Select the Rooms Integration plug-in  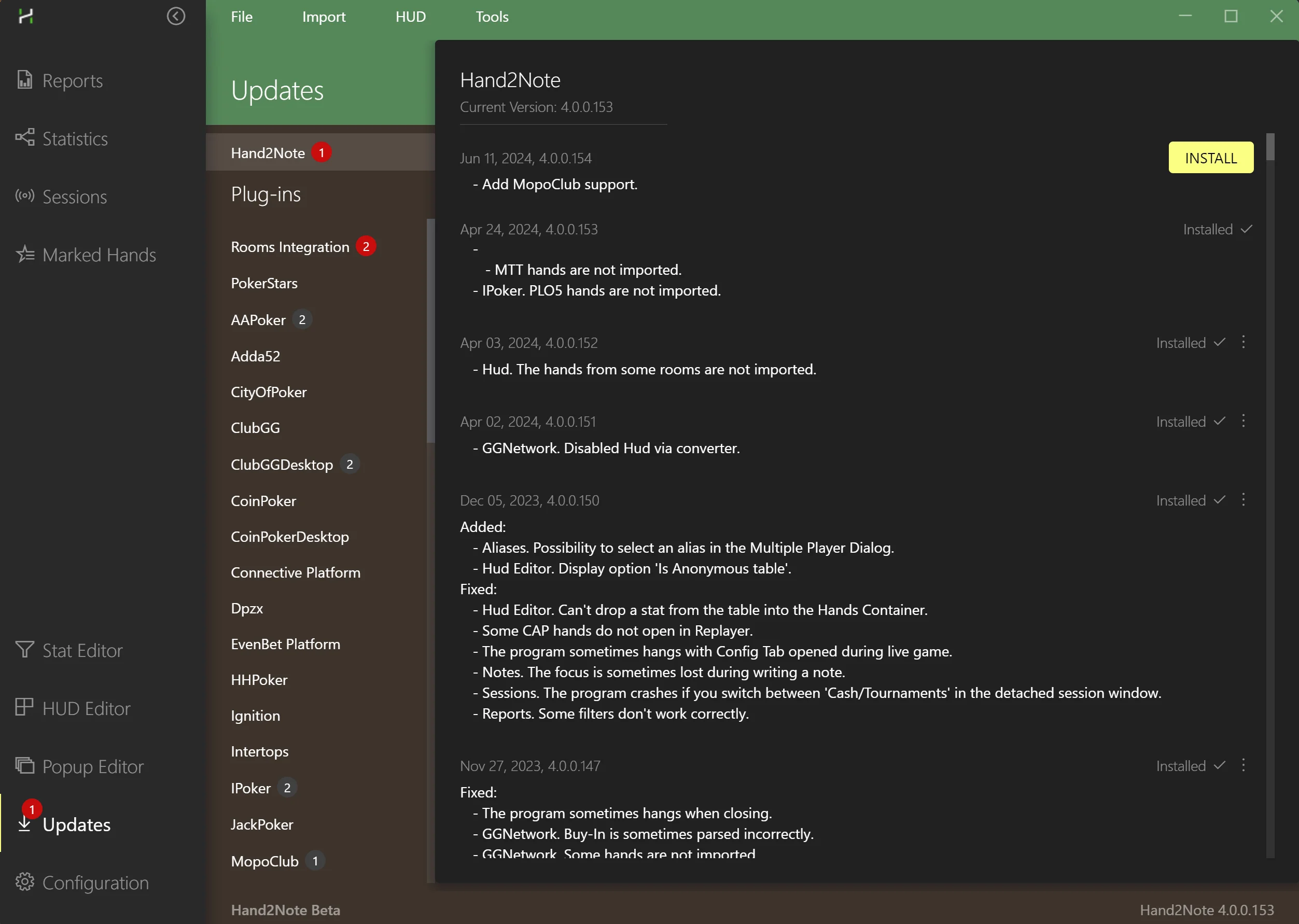pyautogui.click(x=289, y=246)
